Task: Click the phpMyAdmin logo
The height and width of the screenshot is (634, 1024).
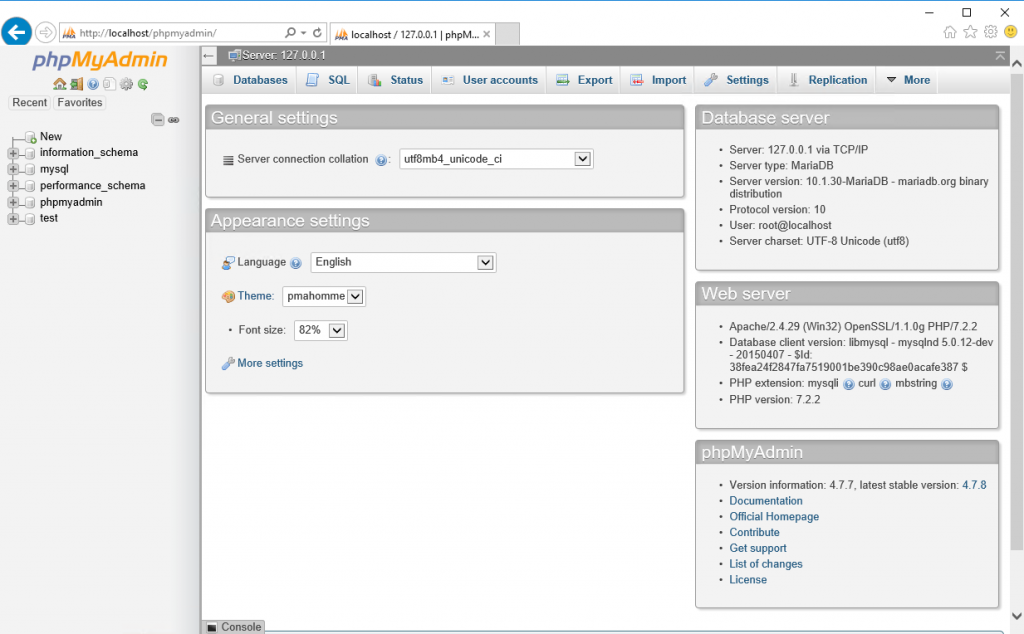Action: coord(100,60)
